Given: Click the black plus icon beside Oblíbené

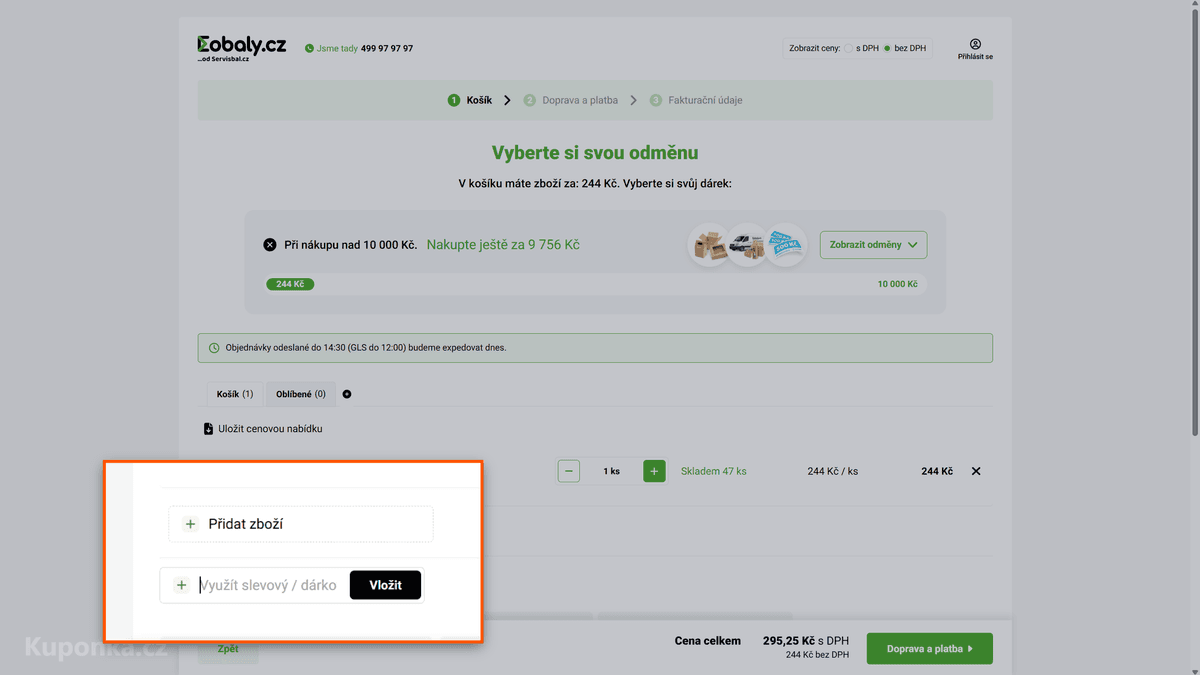Looking at the screenshot, I should pyautogui.click(x=347, y=394).
